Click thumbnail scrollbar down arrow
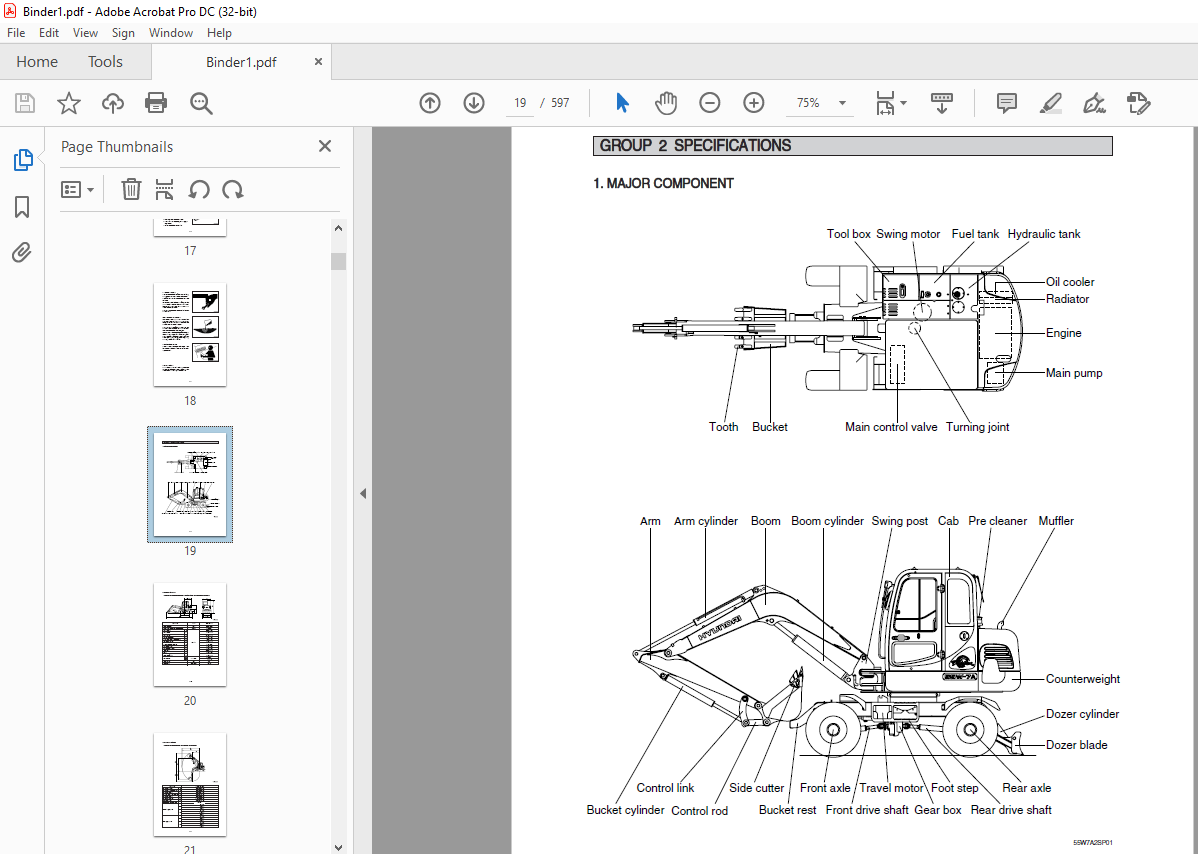 338,846
